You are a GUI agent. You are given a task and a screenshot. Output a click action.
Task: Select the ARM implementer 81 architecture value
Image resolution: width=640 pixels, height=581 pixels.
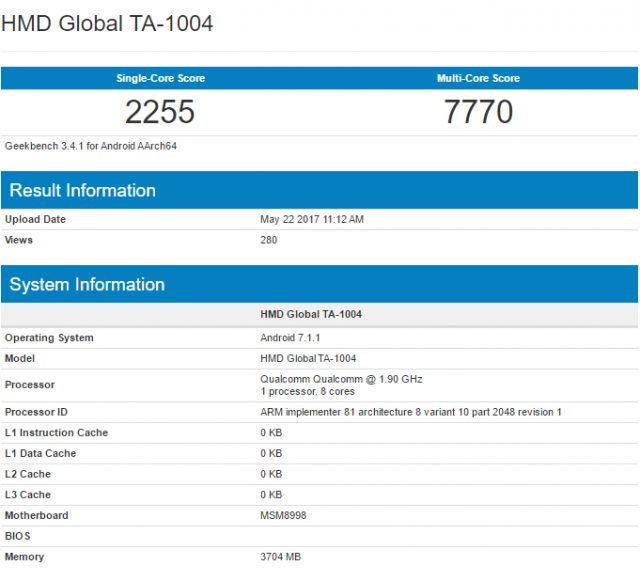(411, 412)
